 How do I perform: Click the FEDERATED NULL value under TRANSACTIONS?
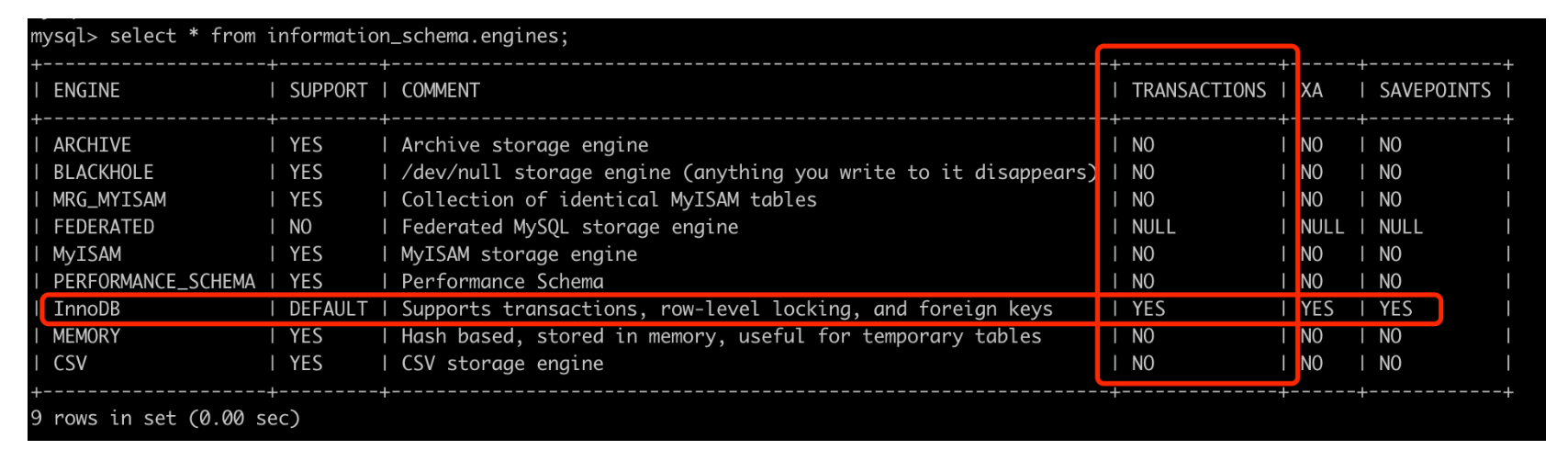click(1154, 227)
